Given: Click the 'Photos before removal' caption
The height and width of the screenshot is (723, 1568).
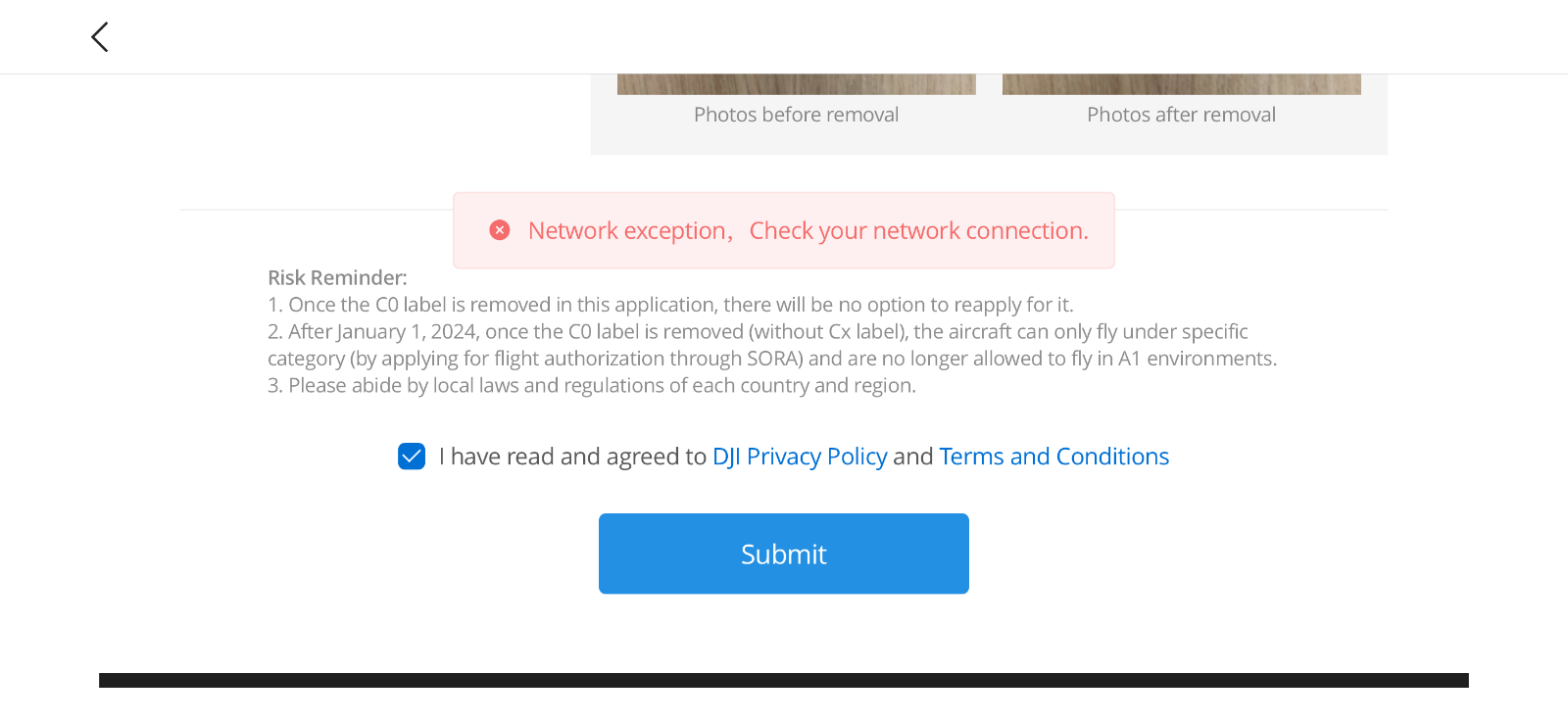Looking at the screenshot, I should coord(797,115).
